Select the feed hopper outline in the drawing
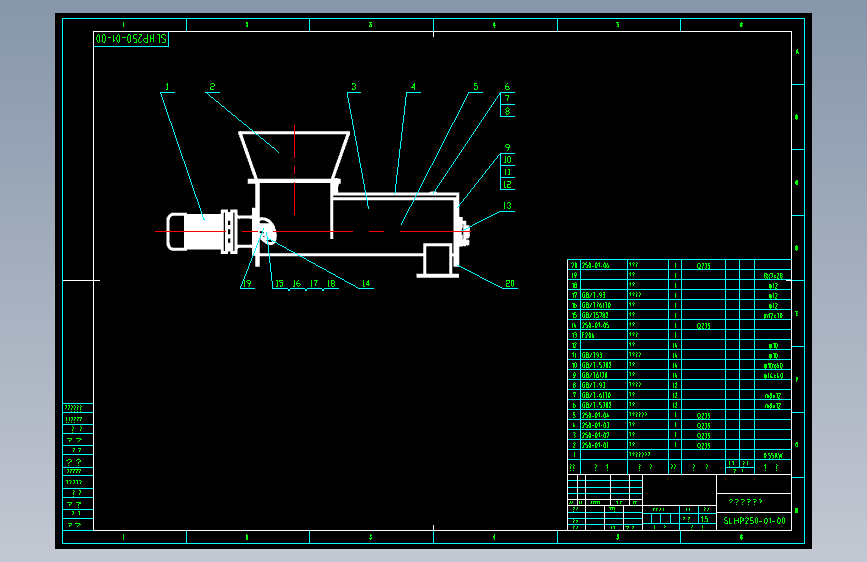This screenshot has height=562, width=867. pos(294,155)
